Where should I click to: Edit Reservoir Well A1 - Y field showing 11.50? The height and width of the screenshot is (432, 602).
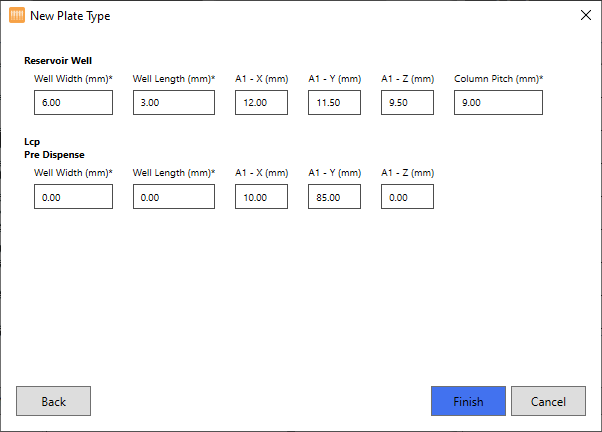[x=334, y=103]
